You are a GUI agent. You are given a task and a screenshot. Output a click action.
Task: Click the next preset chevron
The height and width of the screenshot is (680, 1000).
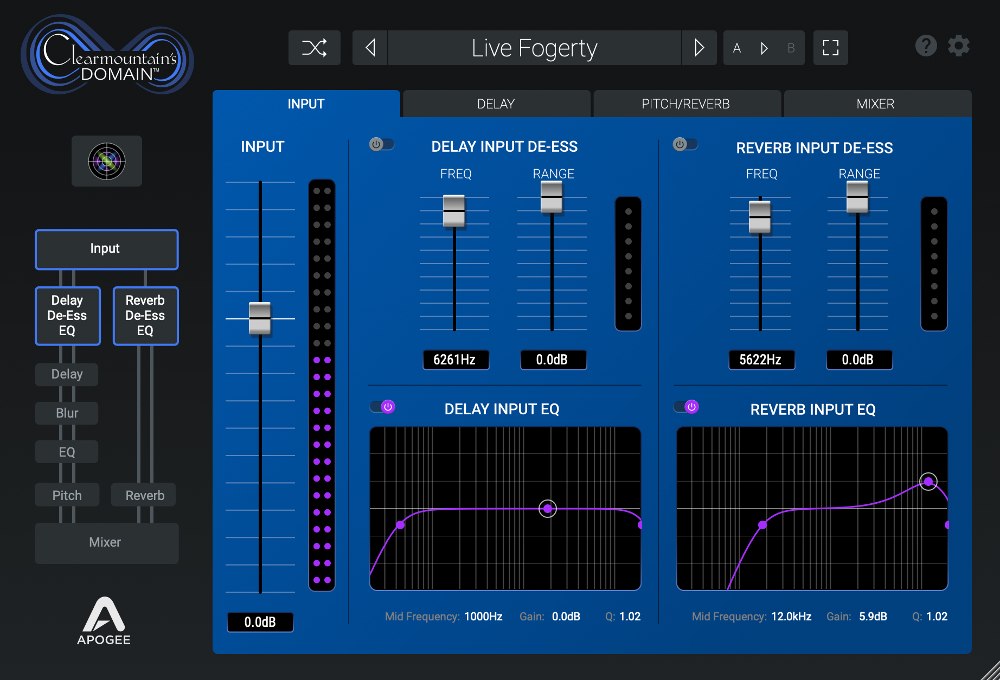click(x=699, y=47)
